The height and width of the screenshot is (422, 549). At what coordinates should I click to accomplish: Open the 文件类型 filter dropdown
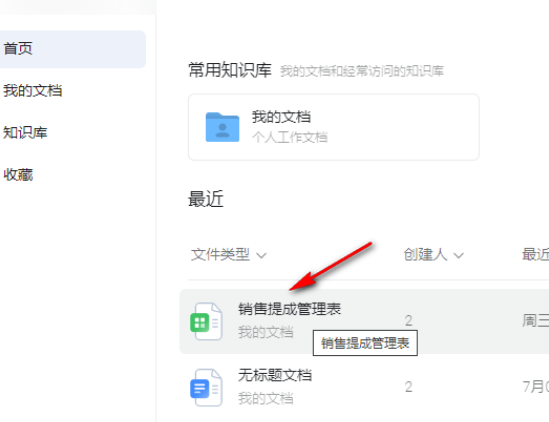pos(229,255)
